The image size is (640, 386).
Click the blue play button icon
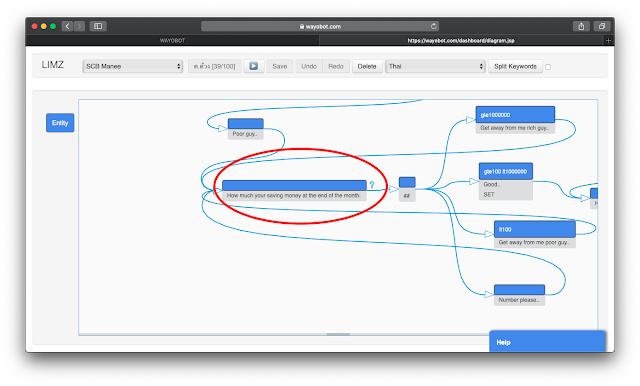[x=253, y=66]
